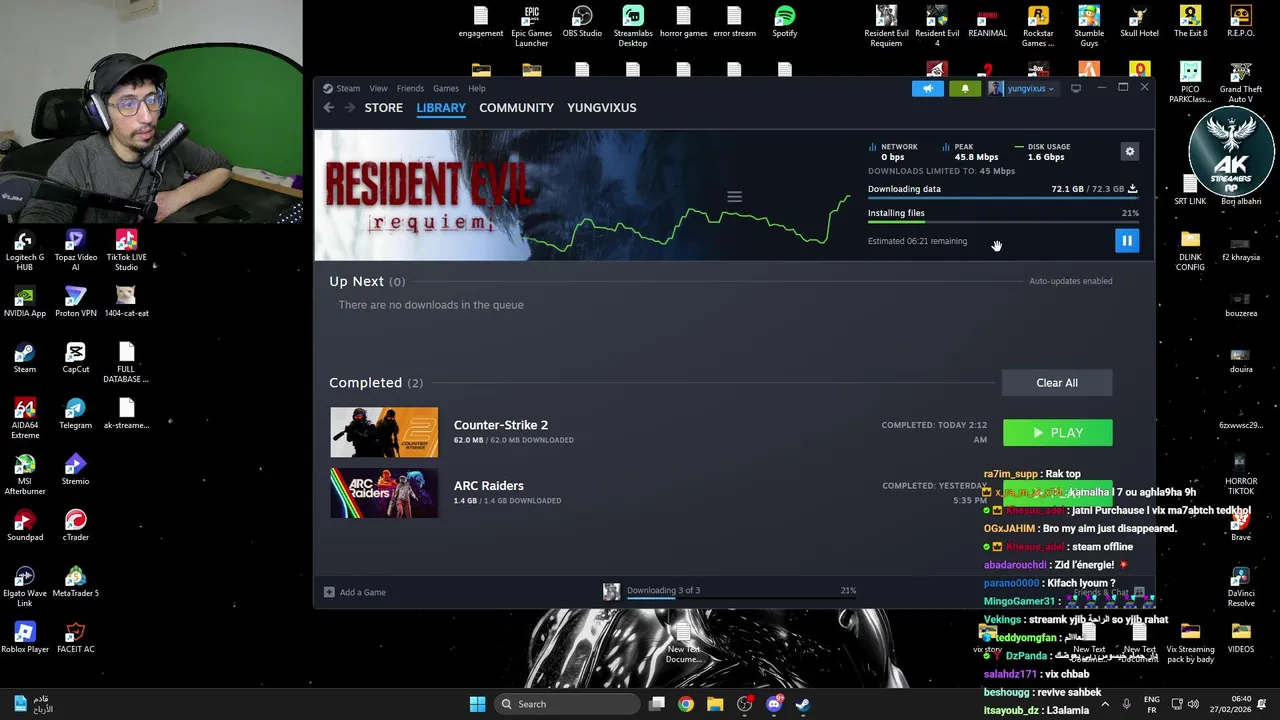Open the ENG FR language switcher
The width and height of the screenshot is (1280, 720).
pos(1152,704)
